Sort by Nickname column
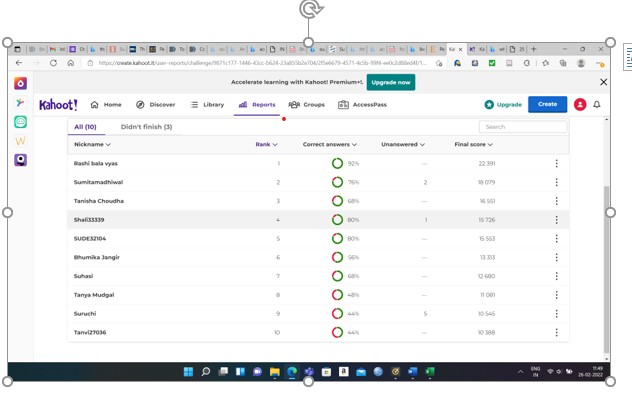This screenshot has width=632, height=406. 92,144
